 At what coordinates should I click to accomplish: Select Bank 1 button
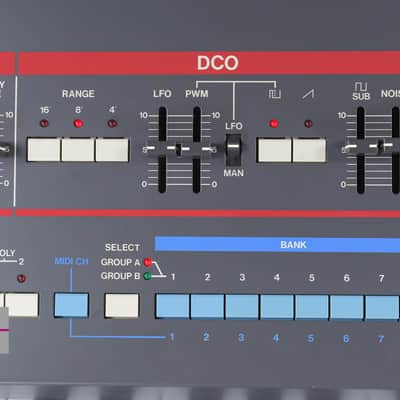coord(173,306)
